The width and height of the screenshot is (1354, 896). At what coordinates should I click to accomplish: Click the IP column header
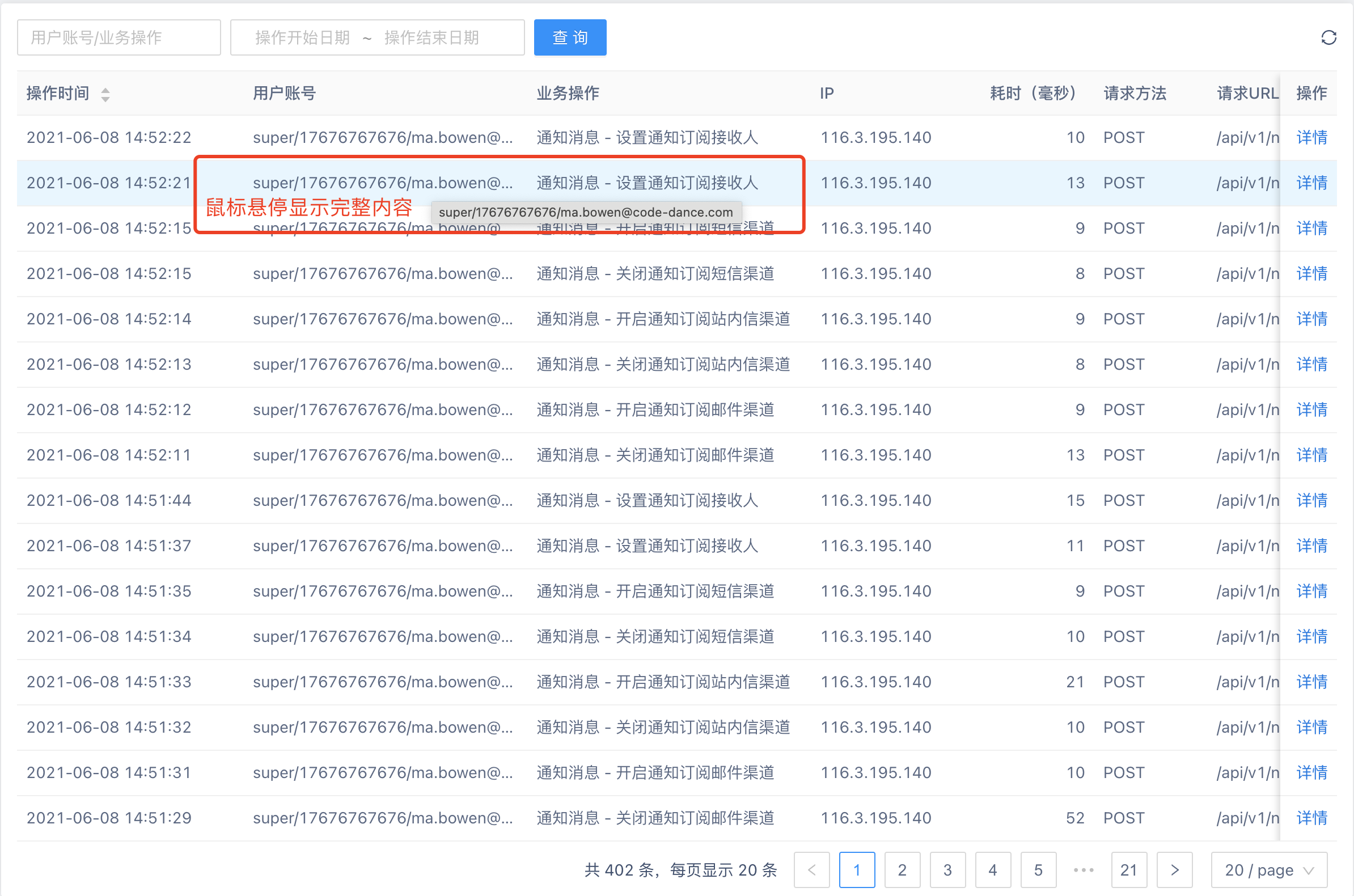(827, 94)
